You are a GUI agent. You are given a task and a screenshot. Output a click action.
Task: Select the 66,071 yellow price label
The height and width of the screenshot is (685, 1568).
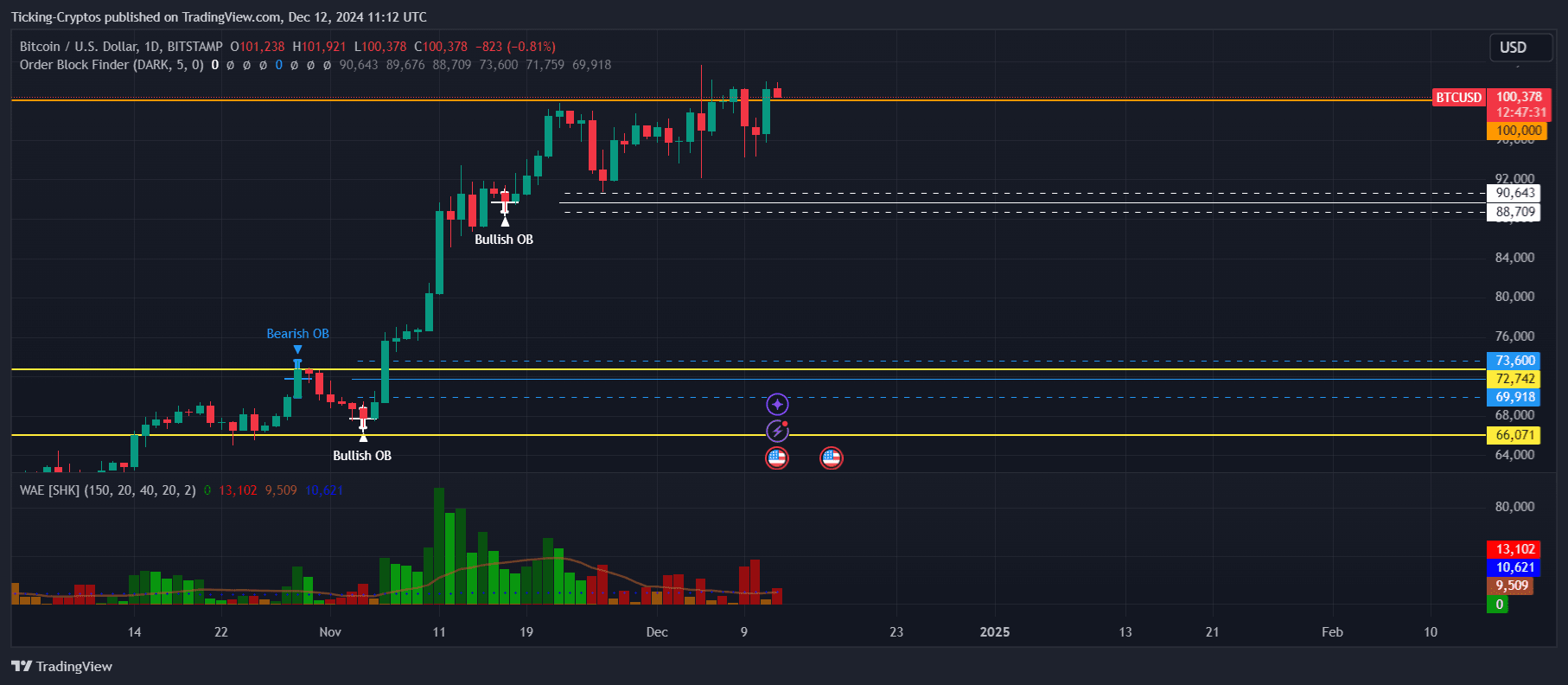point(1514,435)
